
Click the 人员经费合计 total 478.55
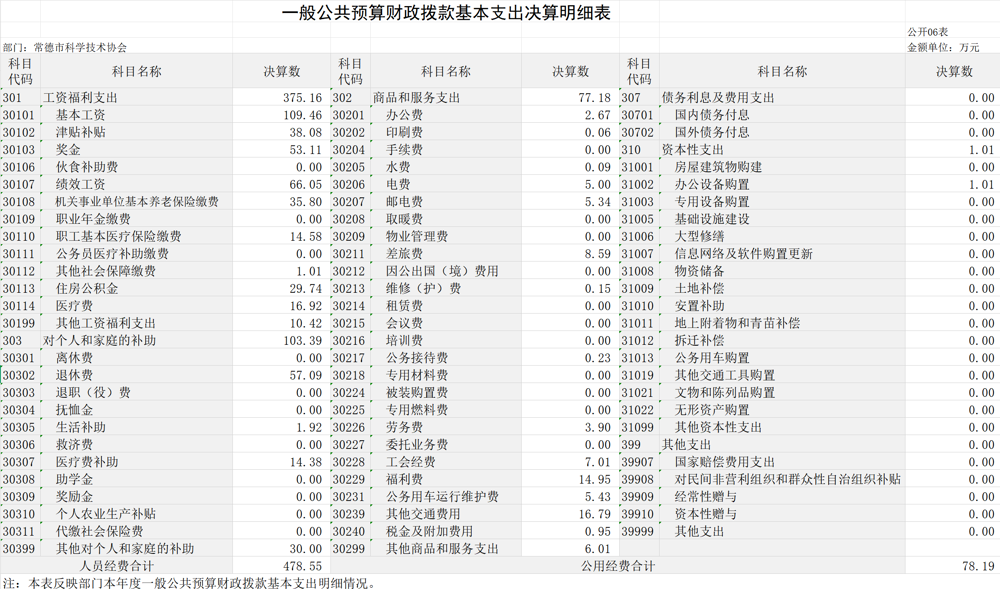click(303, 566)
